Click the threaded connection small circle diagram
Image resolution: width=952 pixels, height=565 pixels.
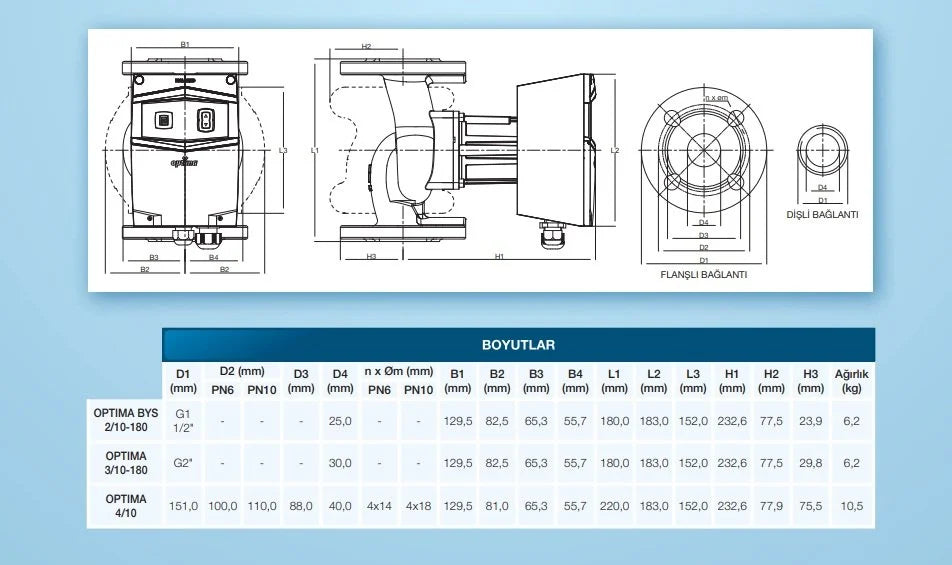coord(822,151)
